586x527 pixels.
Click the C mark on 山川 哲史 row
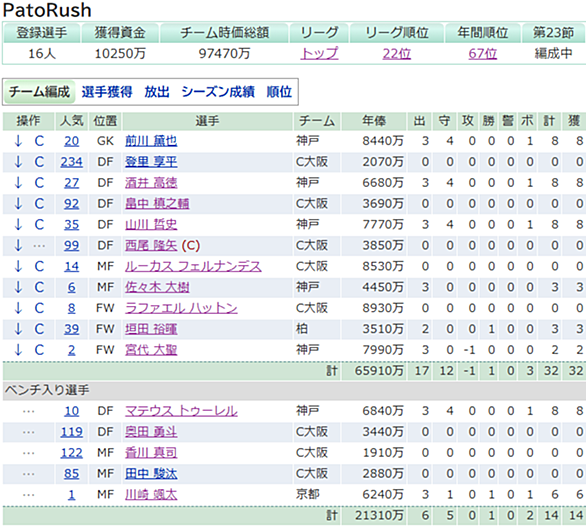click(39, 225)
